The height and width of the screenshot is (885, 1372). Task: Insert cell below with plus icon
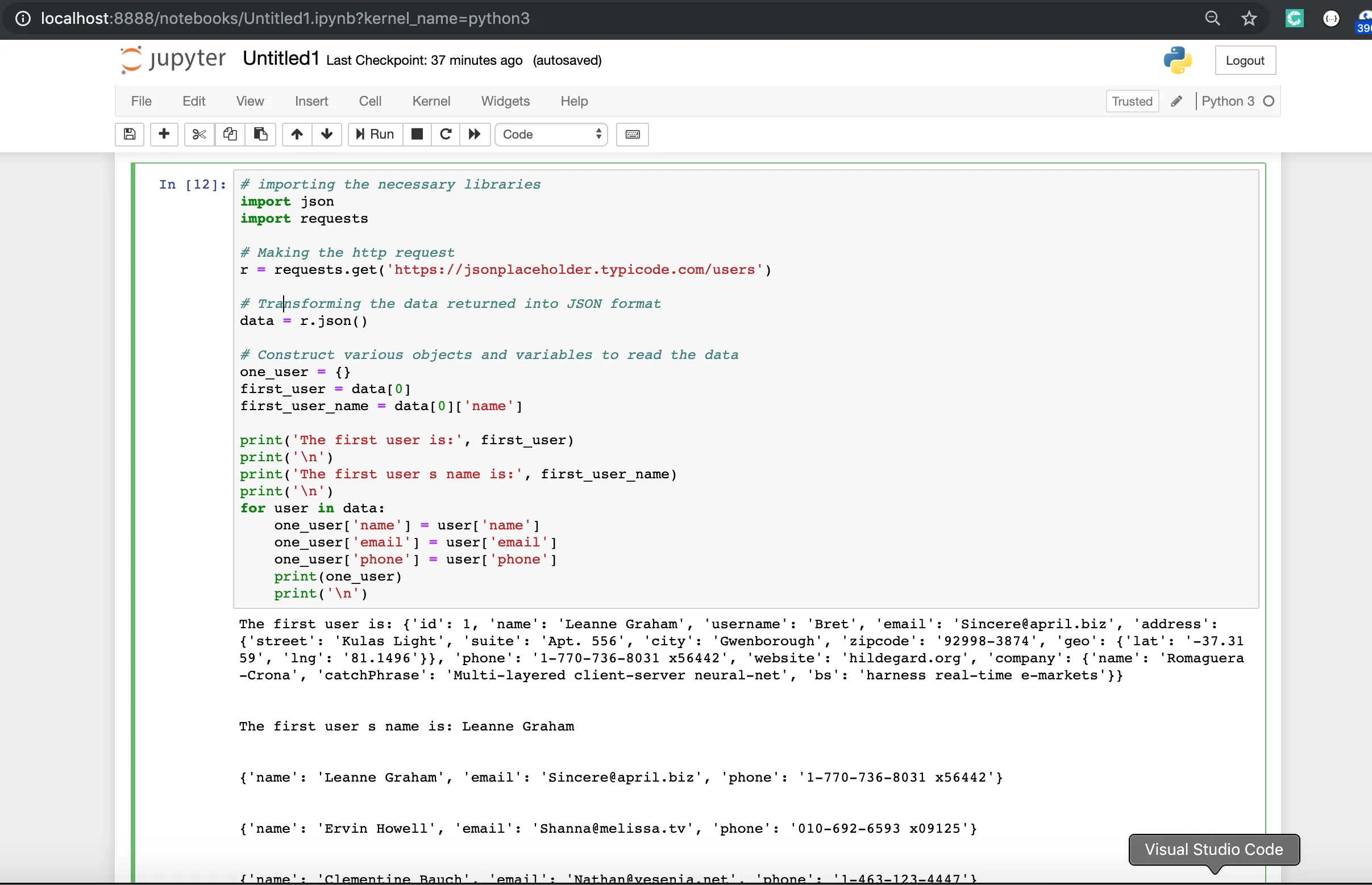[164, 134]
